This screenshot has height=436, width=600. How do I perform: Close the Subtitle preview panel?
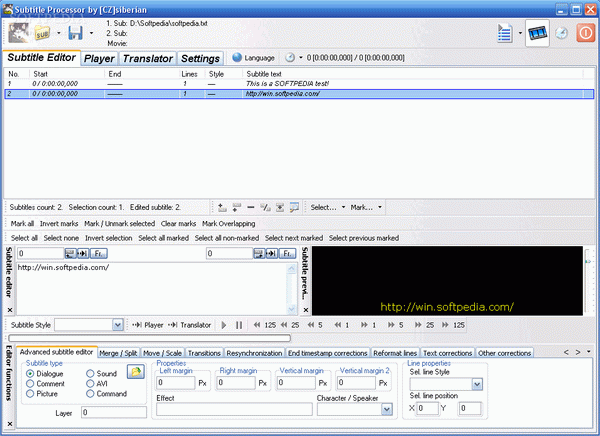click(306, 310)
